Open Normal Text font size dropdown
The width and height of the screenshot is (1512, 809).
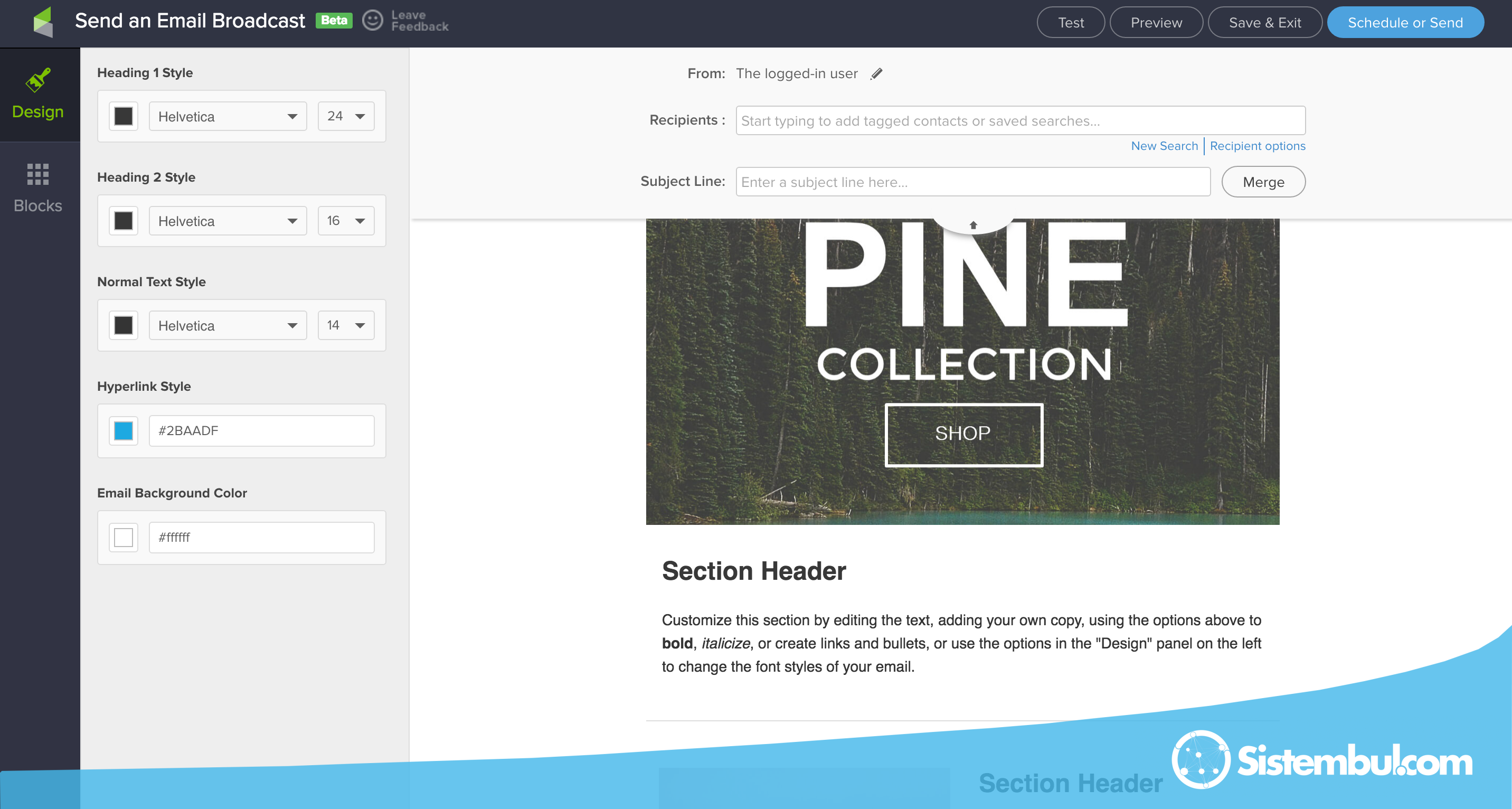[346, 325]
